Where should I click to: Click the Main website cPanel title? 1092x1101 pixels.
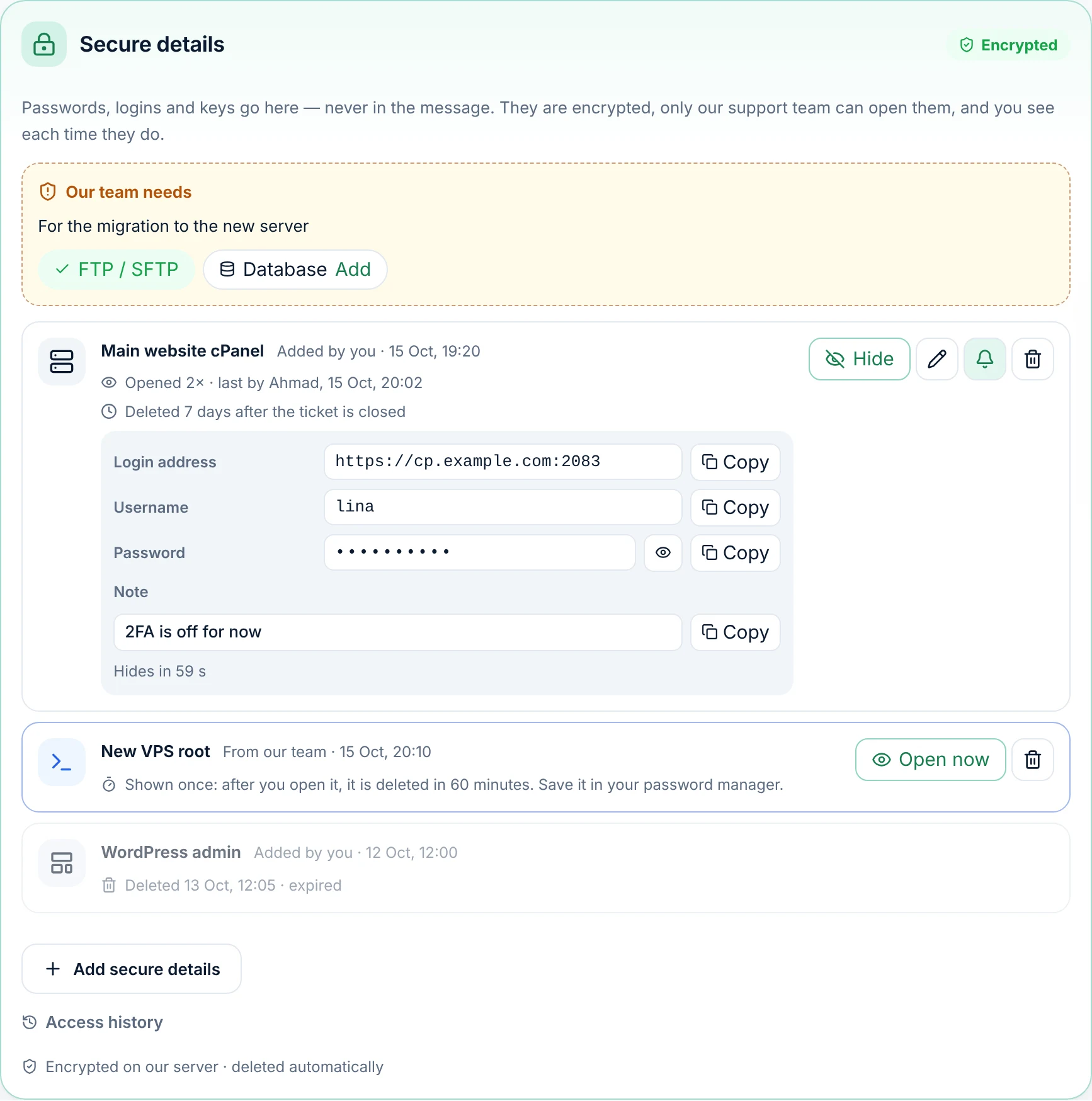183,351
